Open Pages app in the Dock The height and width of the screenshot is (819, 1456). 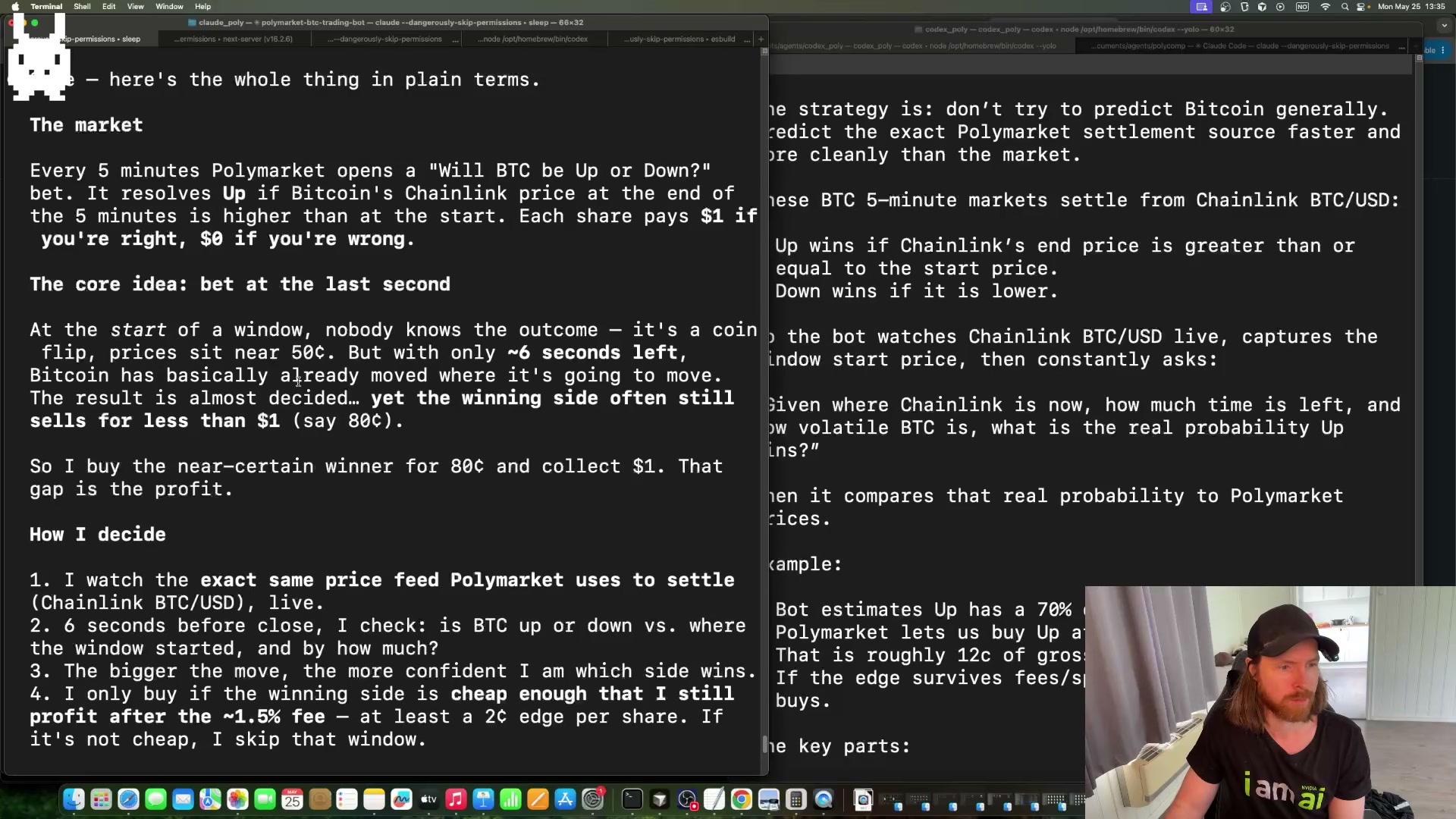tap(538, 799)
